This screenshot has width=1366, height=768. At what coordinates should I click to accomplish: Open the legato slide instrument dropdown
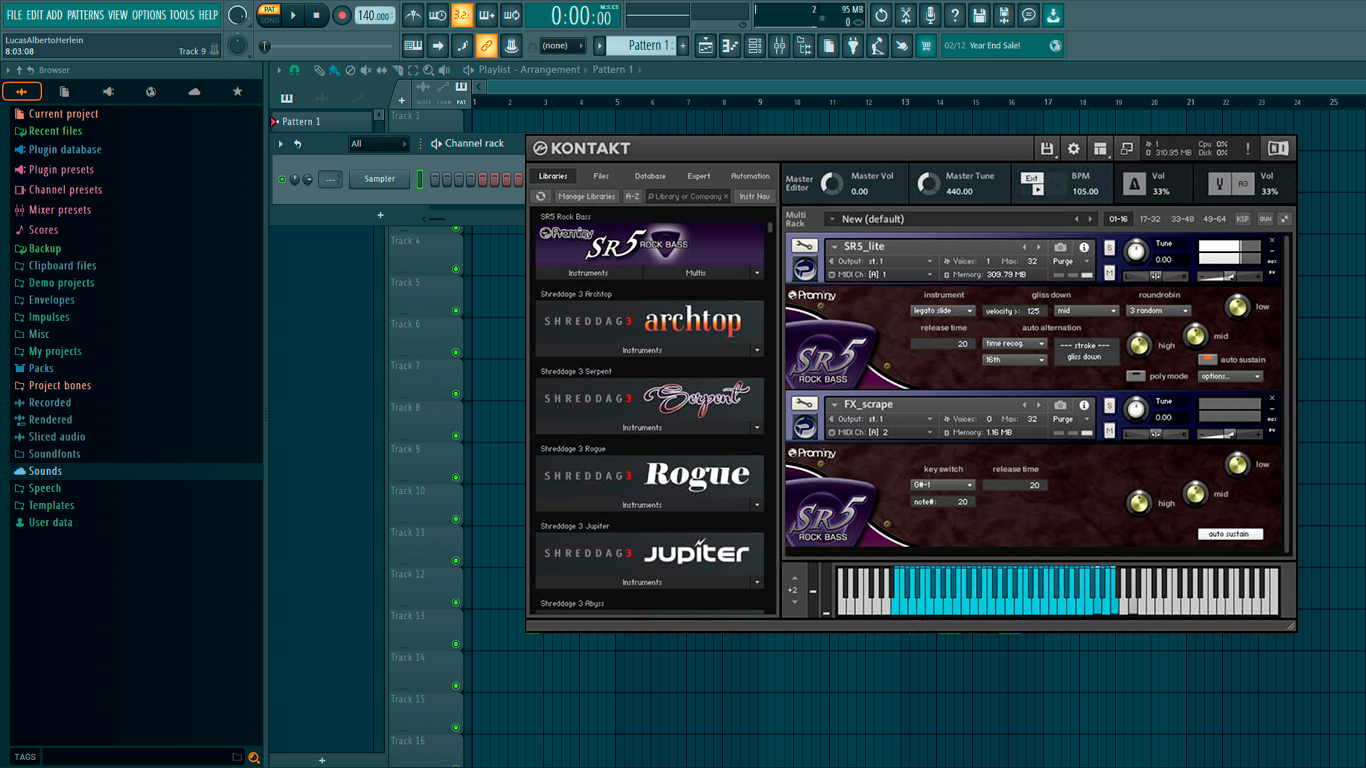tap(943, 311)
